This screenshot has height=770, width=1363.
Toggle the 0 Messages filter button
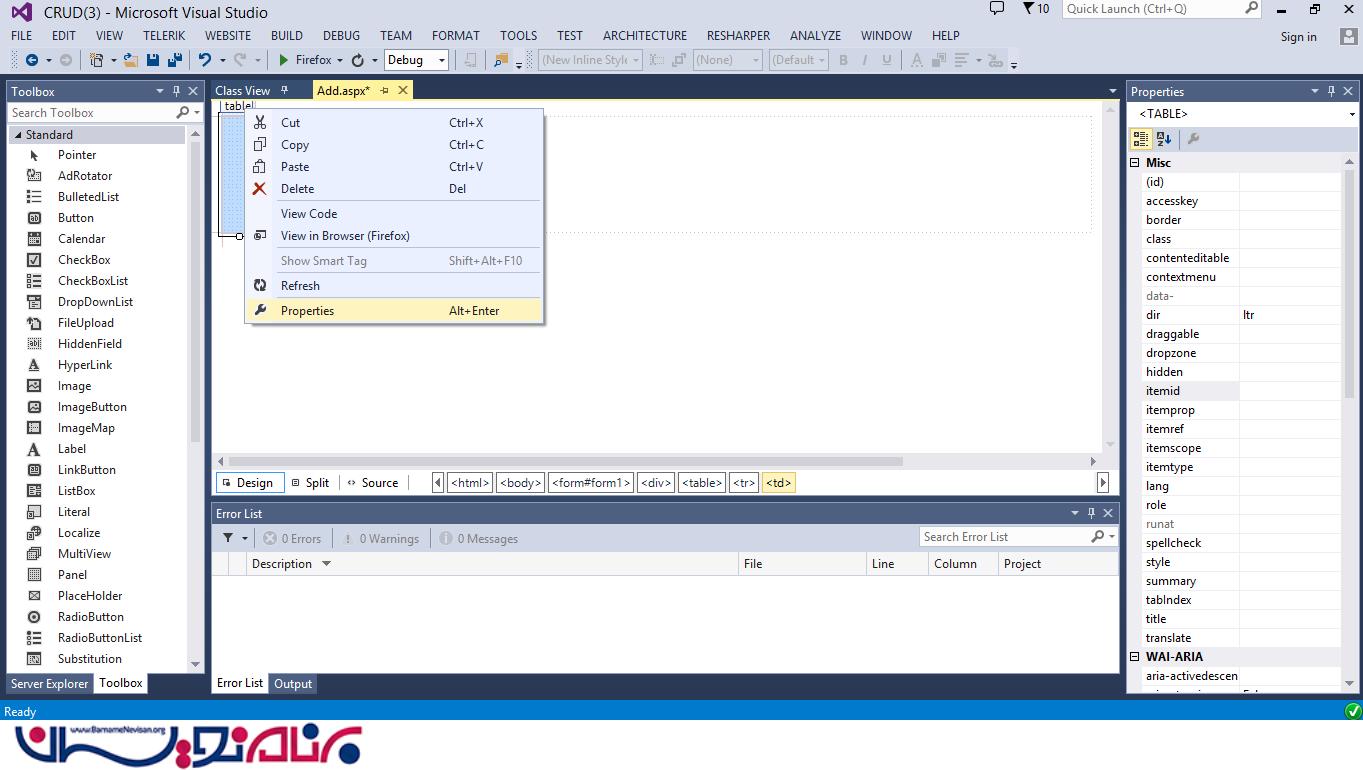(478, 538)
